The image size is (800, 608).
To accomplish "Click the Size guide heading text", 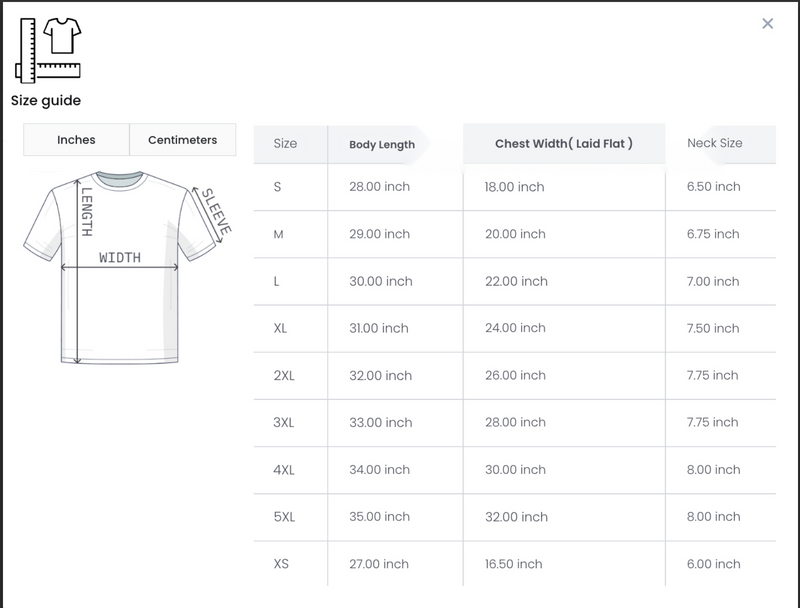I will 46,101.
